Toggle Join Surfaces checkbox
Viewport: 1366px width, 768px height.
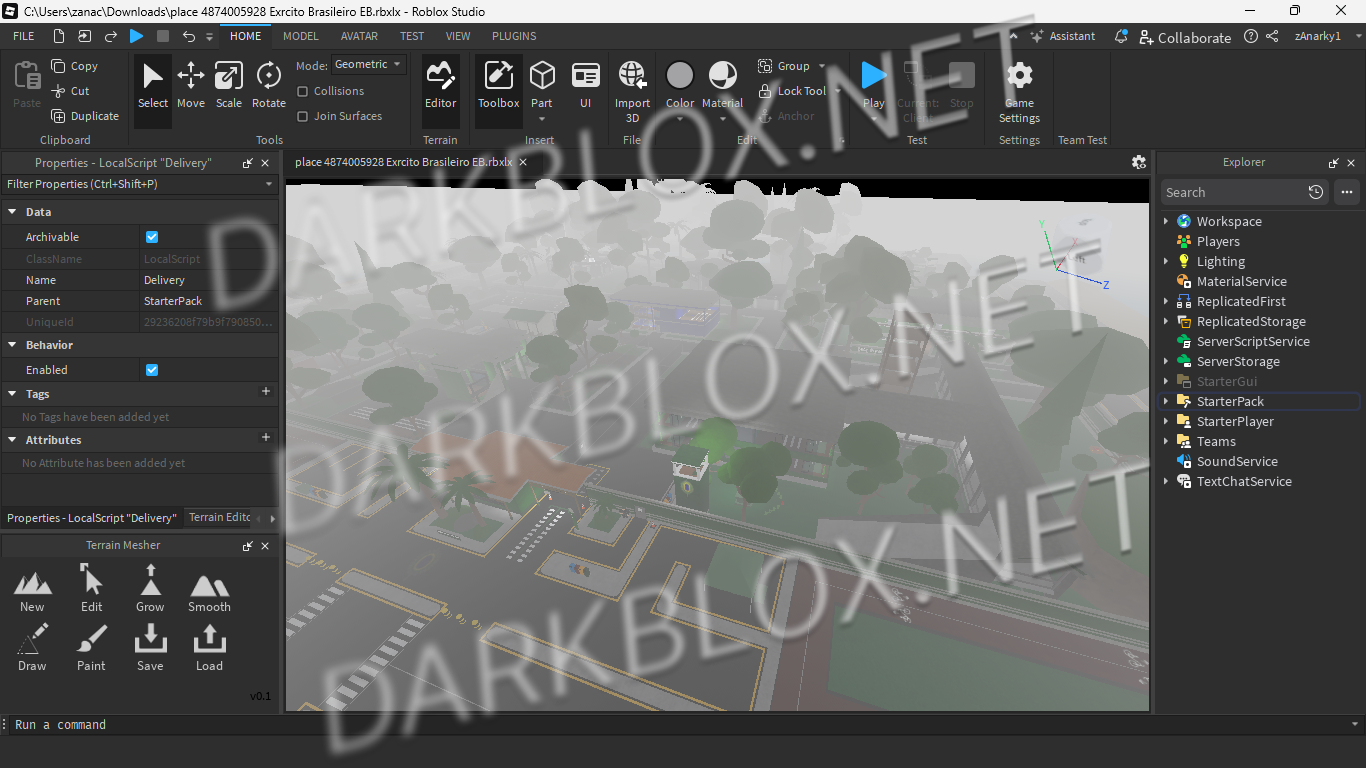[x=302, y=116]
